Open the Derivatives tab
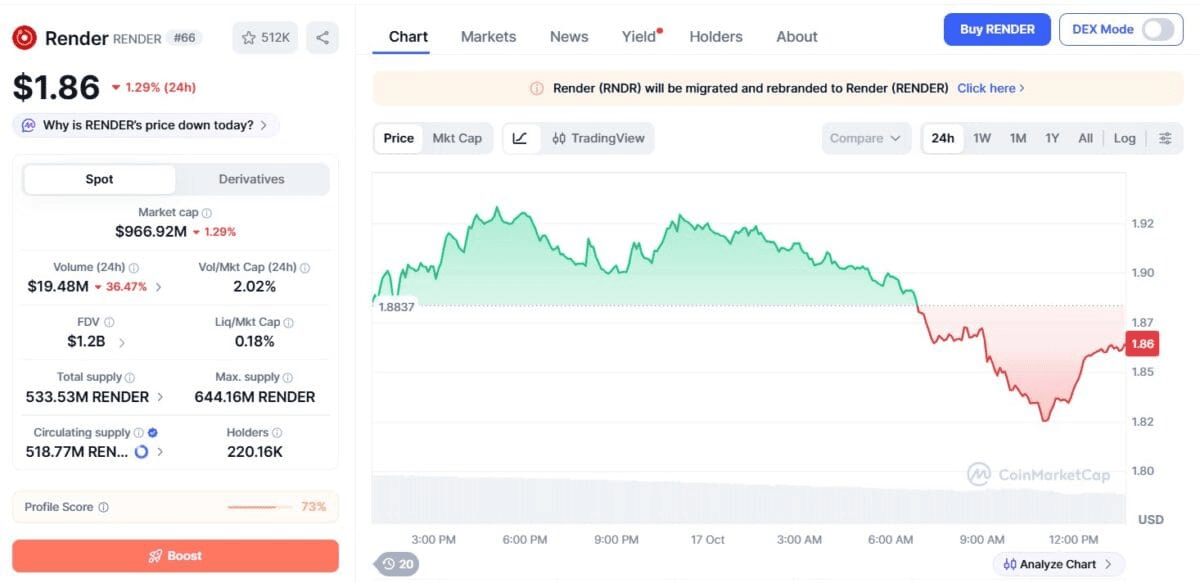 click(x=252, y=179)
